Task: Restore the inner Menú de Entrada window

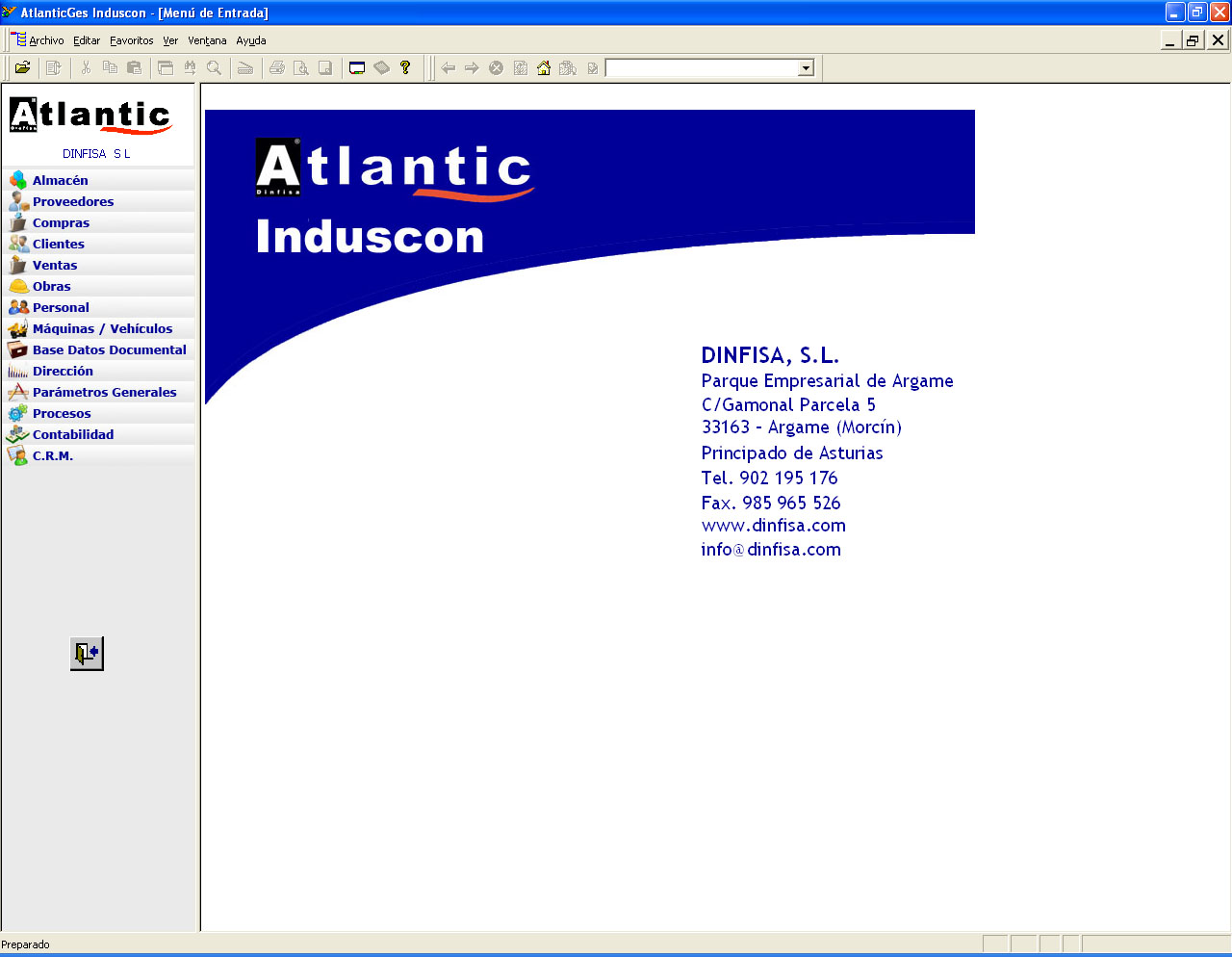Action: [1193, 40]
